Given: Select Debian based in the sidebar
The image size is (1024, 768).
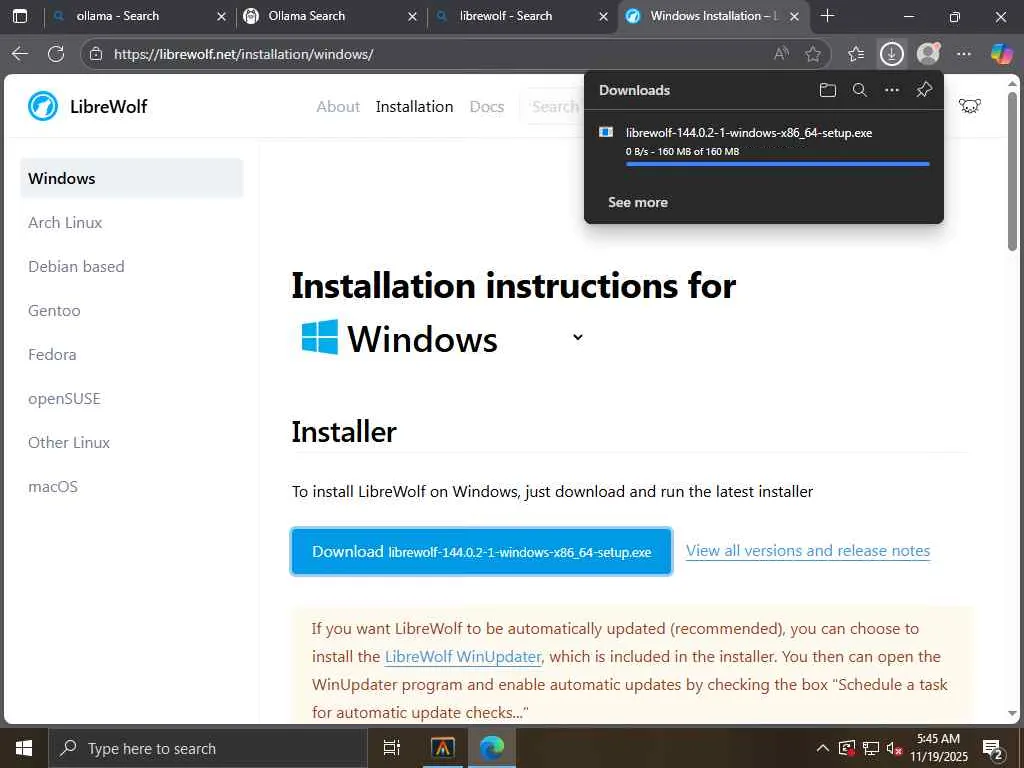Looking at the screenshot, I should (76, 266).
